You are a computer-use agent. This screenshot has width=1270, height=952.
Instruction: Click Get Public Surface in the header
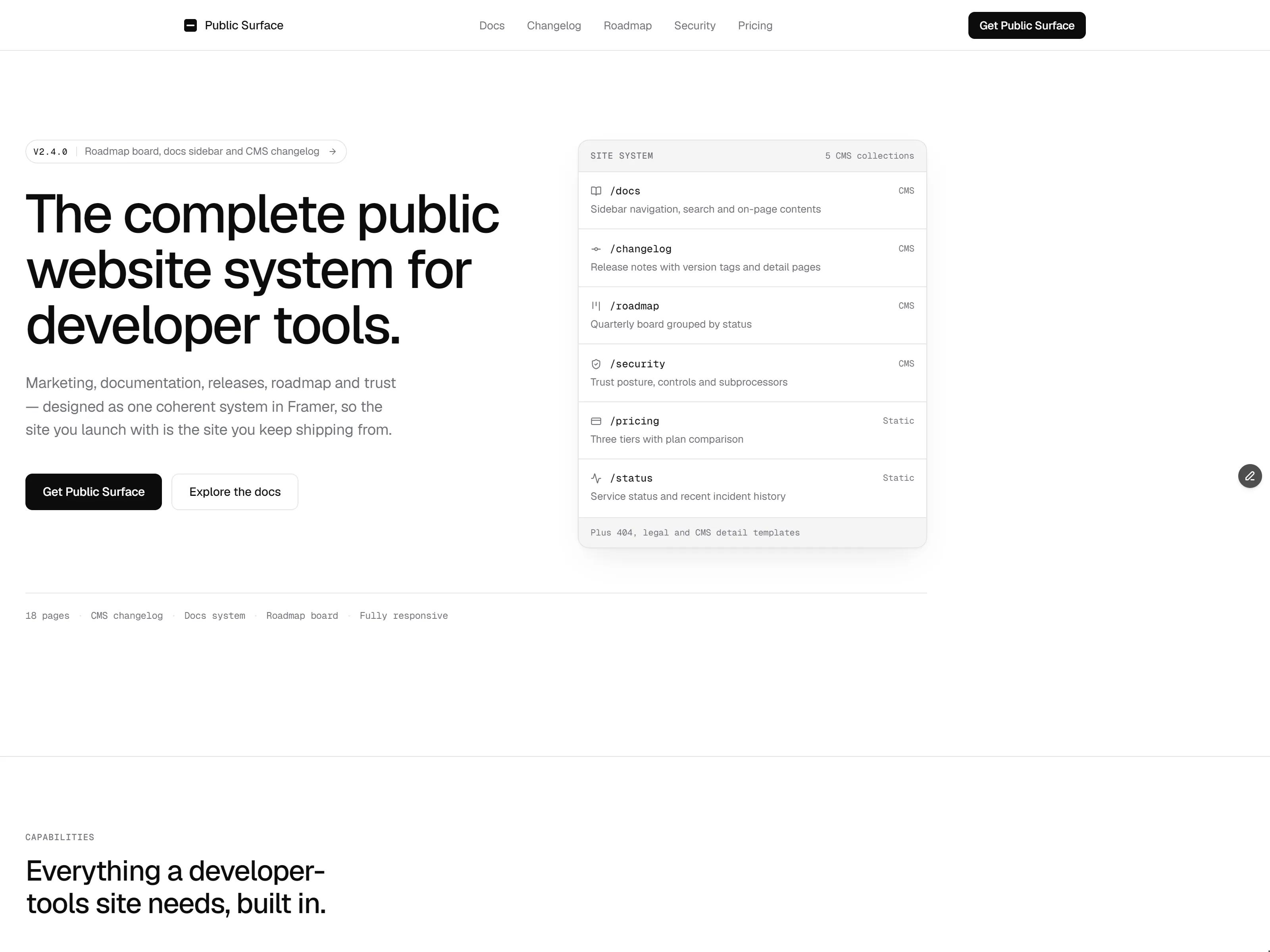(x=1027, y=25)
